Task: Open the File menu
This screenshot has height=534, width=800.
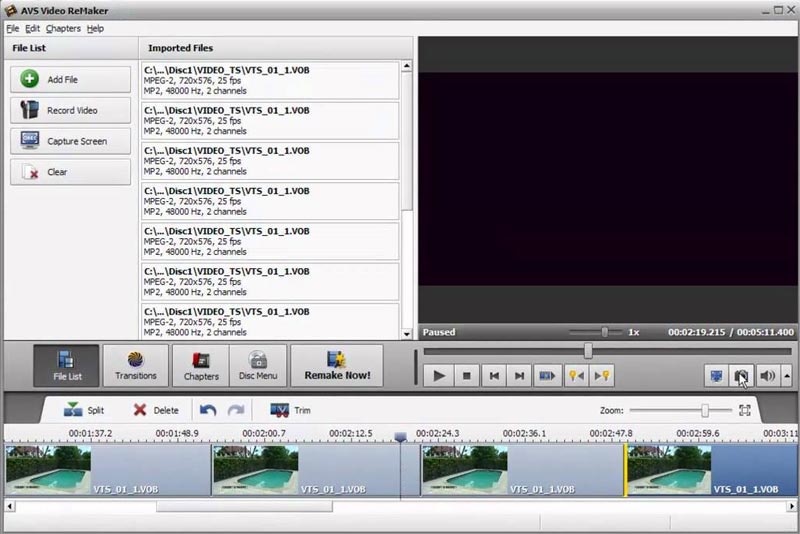Action: (x=12, y=29)
